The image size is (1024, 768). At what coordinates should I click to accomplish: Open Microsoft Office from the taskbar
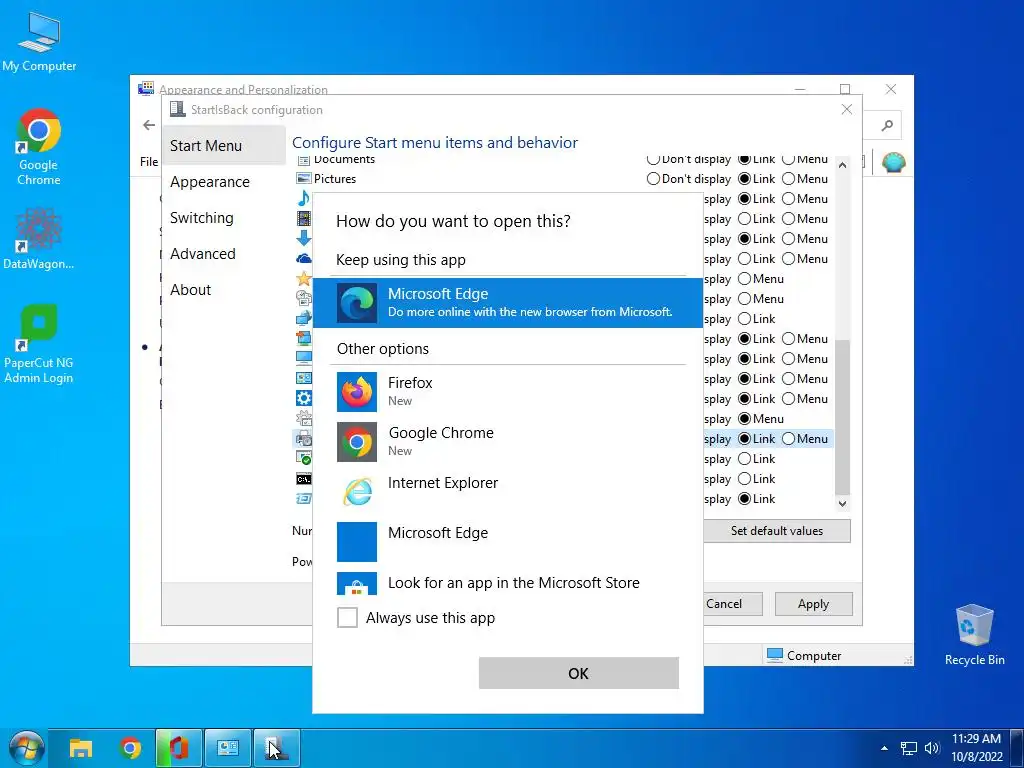179,748
